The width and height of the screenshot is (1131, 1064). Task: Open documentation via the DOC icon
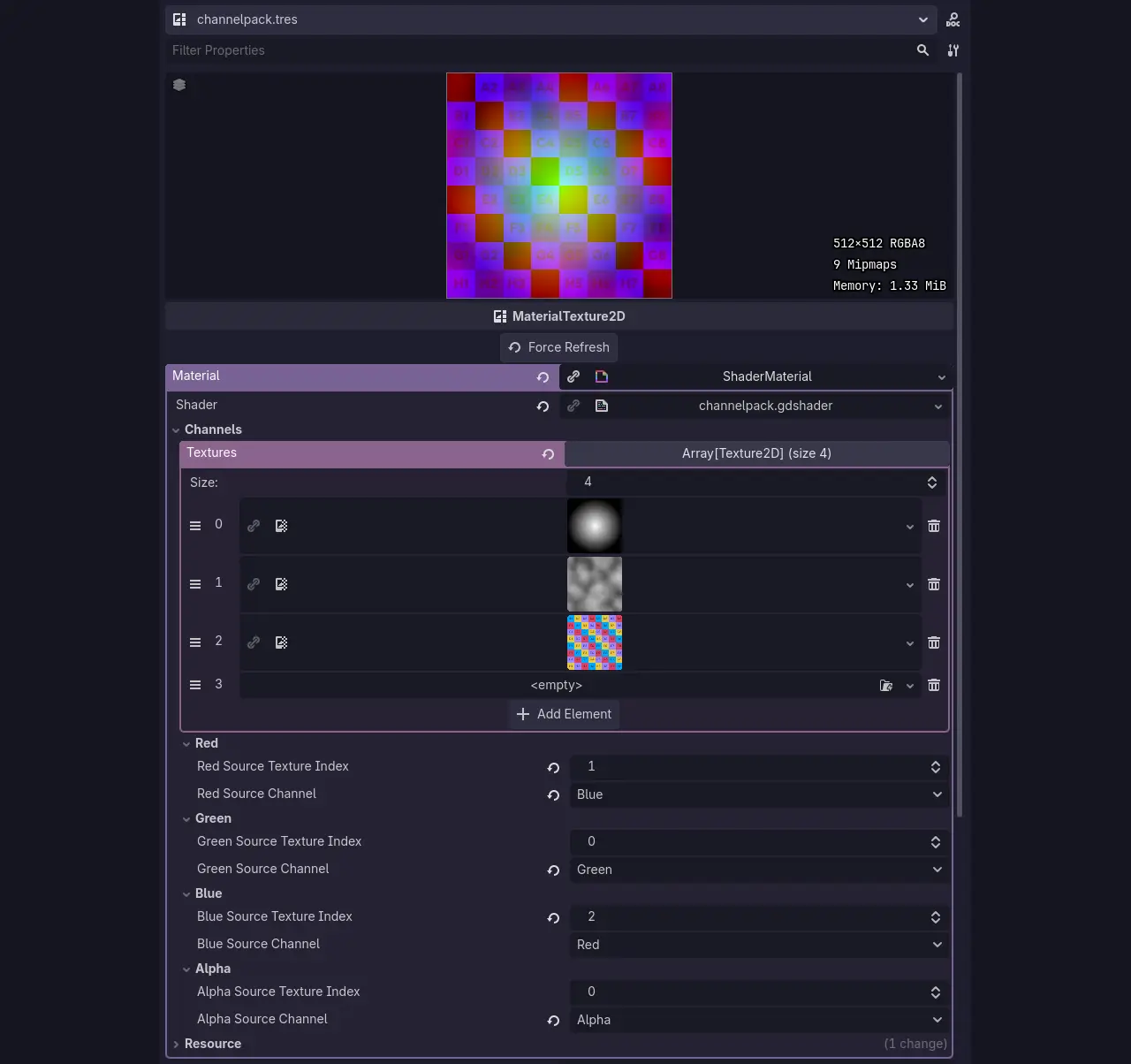[x=953, y=19]
